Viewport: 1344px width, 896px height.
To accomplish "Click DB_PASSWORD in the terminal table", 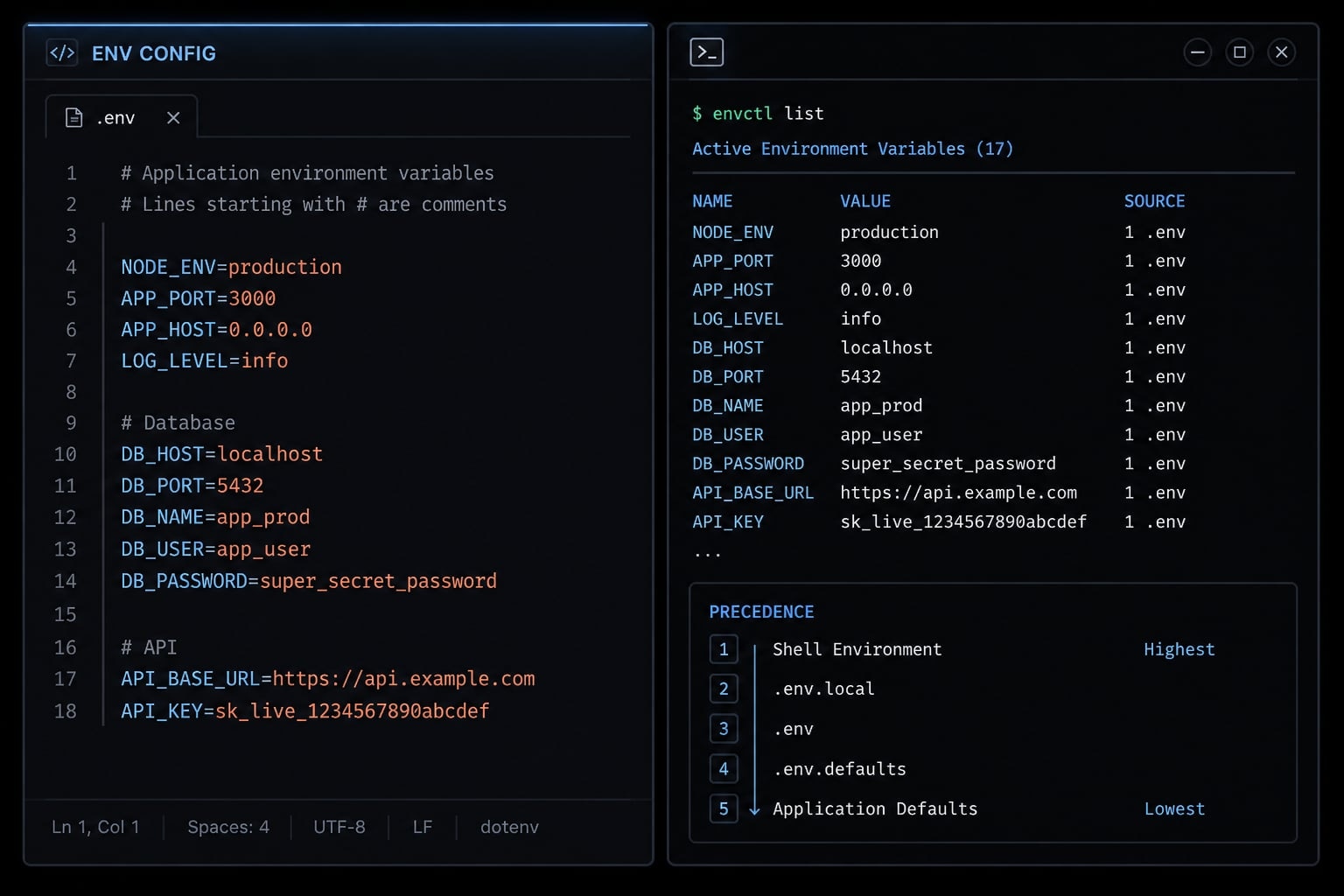I will [748, 464].
